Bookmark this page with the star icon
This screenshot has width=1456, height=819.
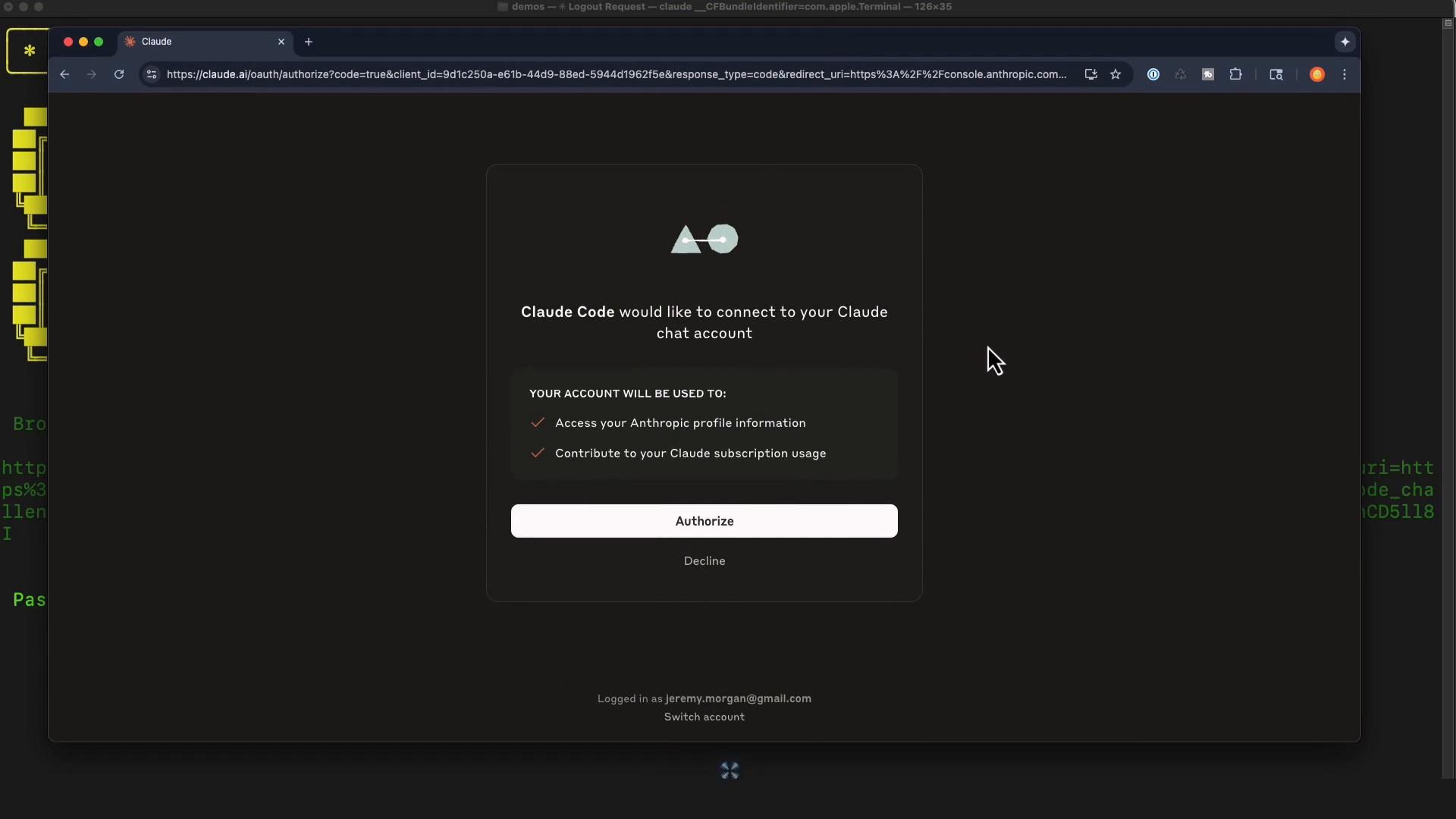[1116, 74]
